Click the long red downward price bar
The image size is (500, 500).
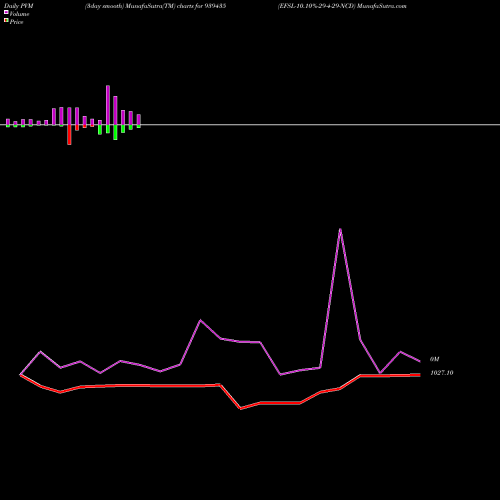point(69,135)
